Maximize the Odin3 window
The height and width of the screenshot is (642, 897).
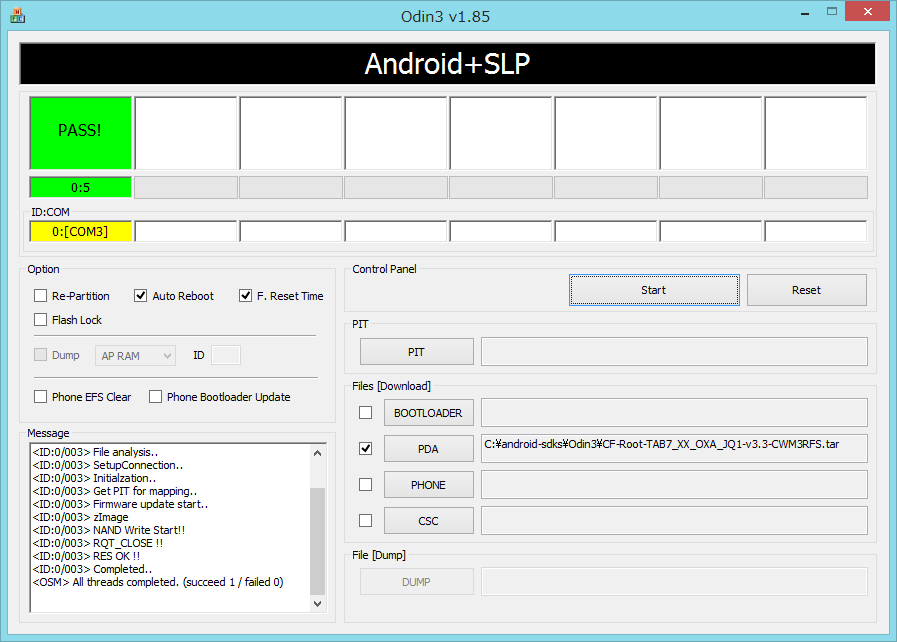(x=832, y=12)
